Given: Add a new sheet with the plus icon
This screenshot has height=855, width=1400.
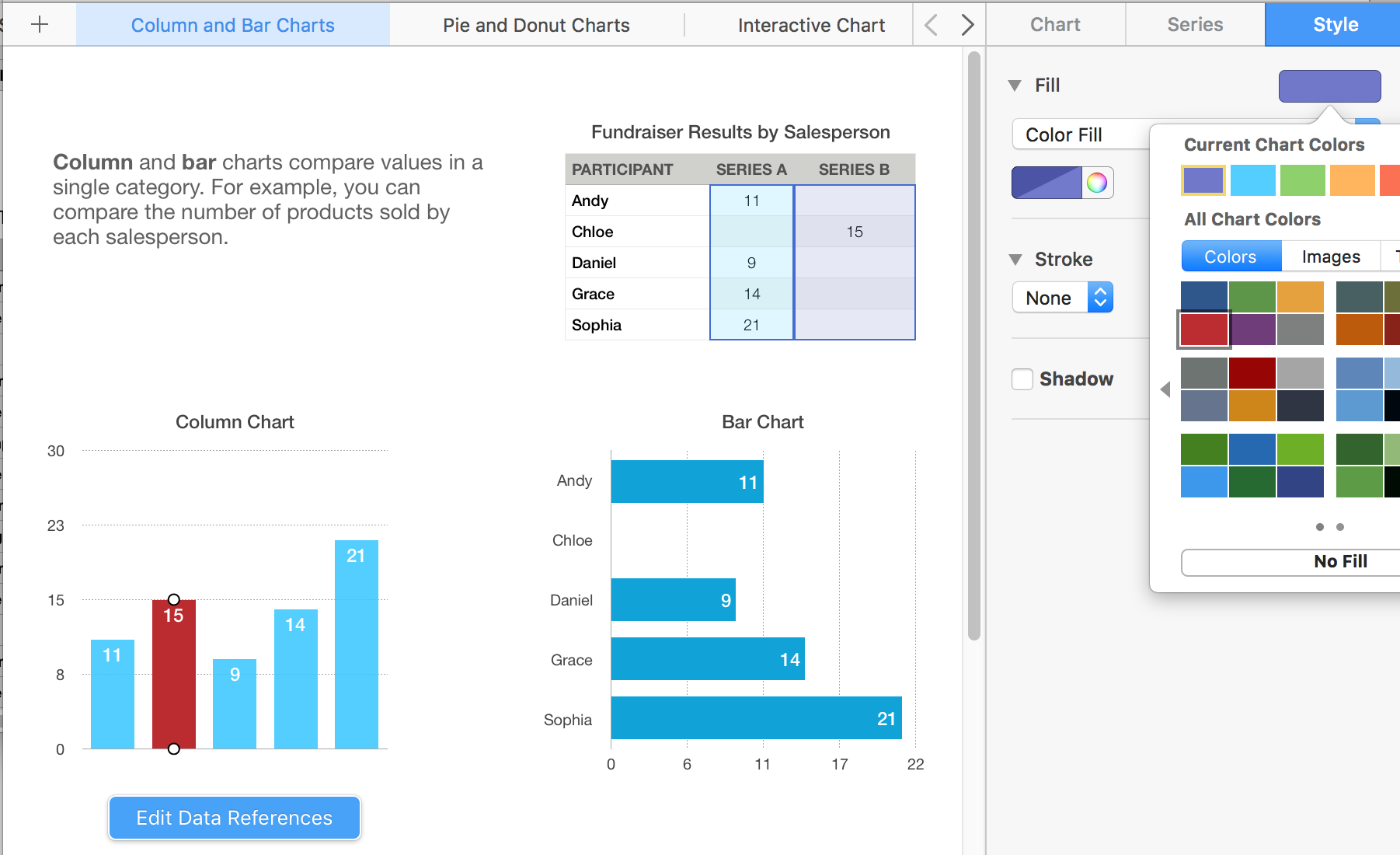Looking at the screenshot, I should [40, 25].
